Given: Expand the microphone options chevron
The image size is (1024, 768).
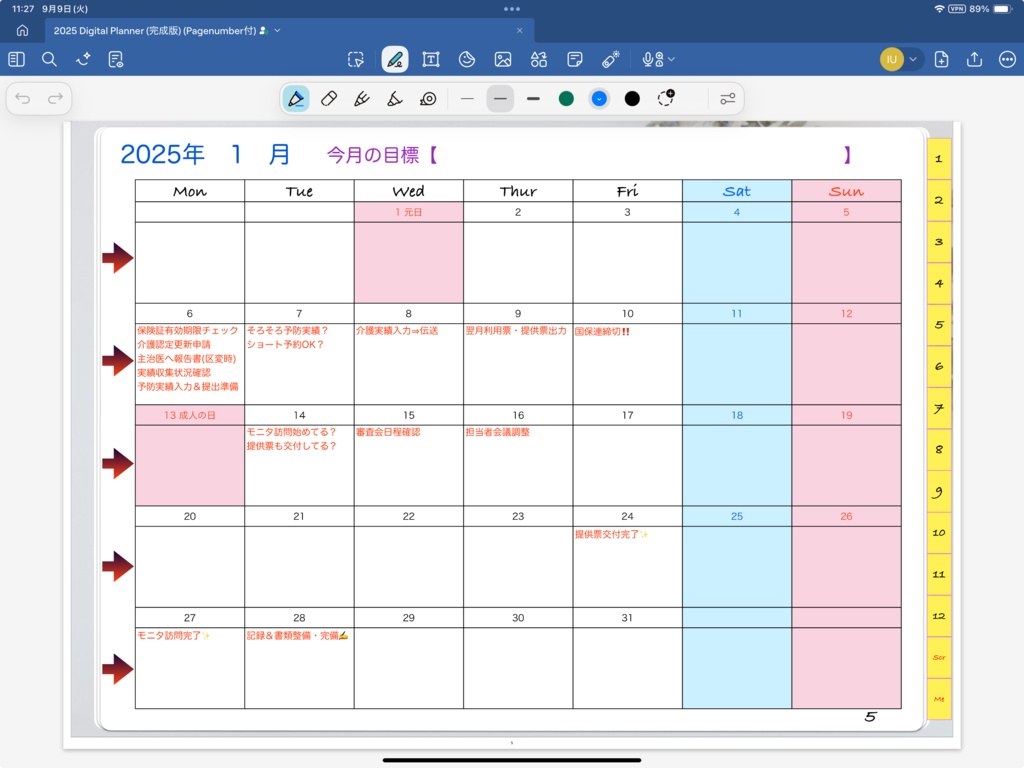Looking at the screenshot, I should (x=671, y=59).
